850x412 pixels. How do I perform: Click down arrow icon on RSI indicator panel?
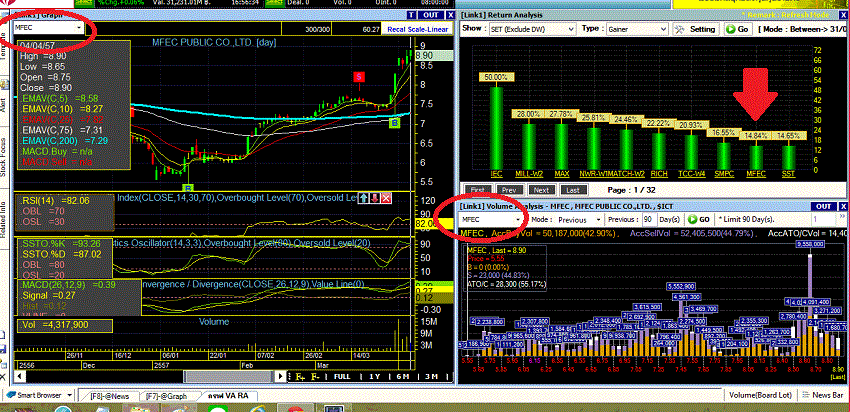point(375,199)
